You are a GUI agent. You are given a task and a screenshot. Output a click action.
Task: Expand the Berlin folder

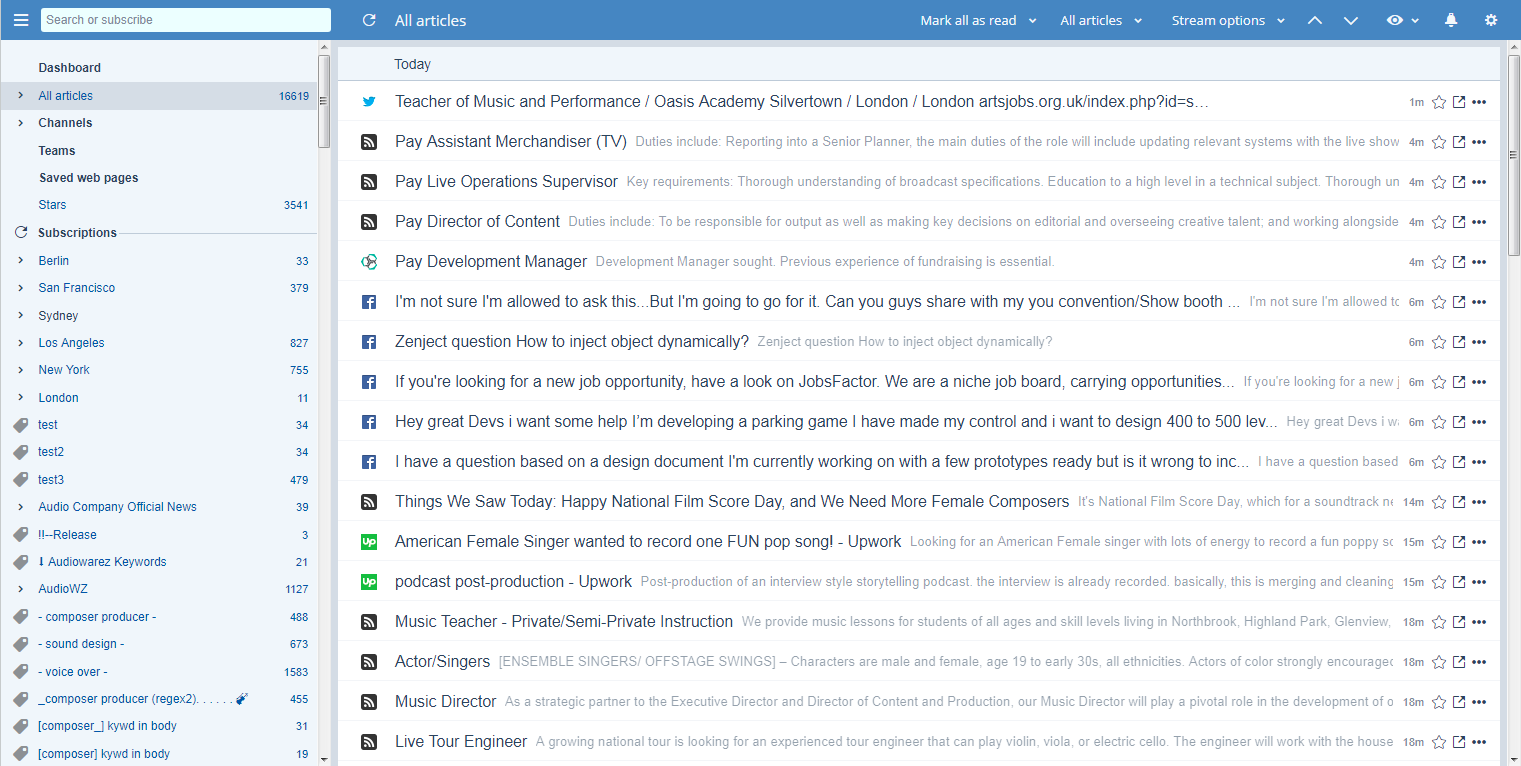coord(21,261)
